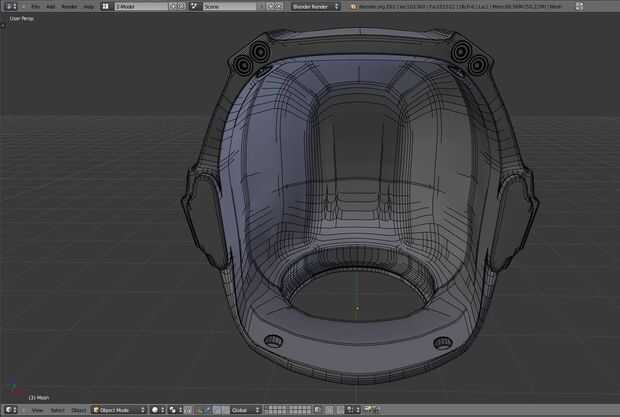
Task: Expand the tool shelf using the small plus
Action: point(3,26)
